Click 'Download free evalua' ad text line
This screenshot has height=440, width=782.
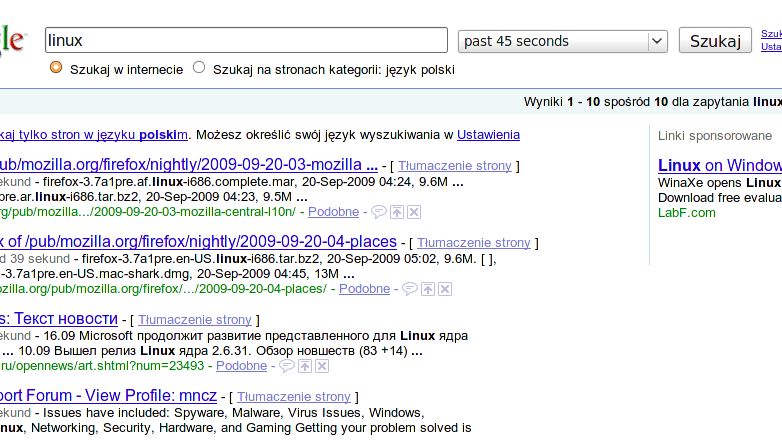pyautogui.click(x=720, y=198)
